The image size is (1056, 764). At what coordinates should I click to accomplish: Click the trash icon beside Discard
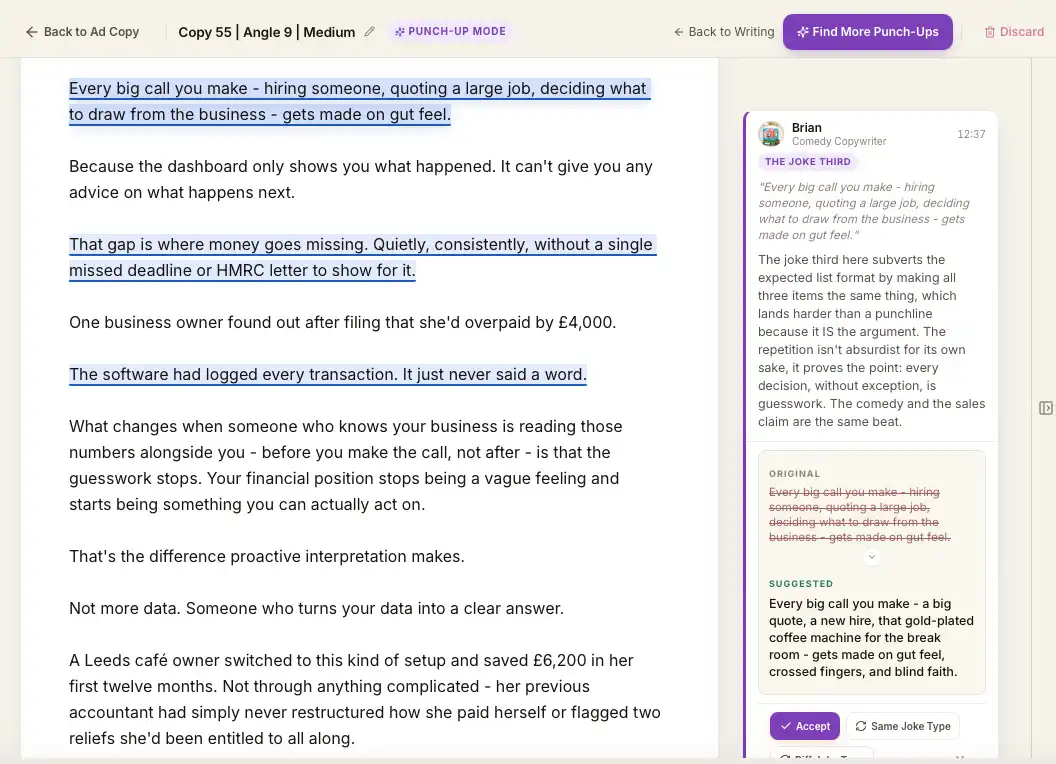(989, 32)
